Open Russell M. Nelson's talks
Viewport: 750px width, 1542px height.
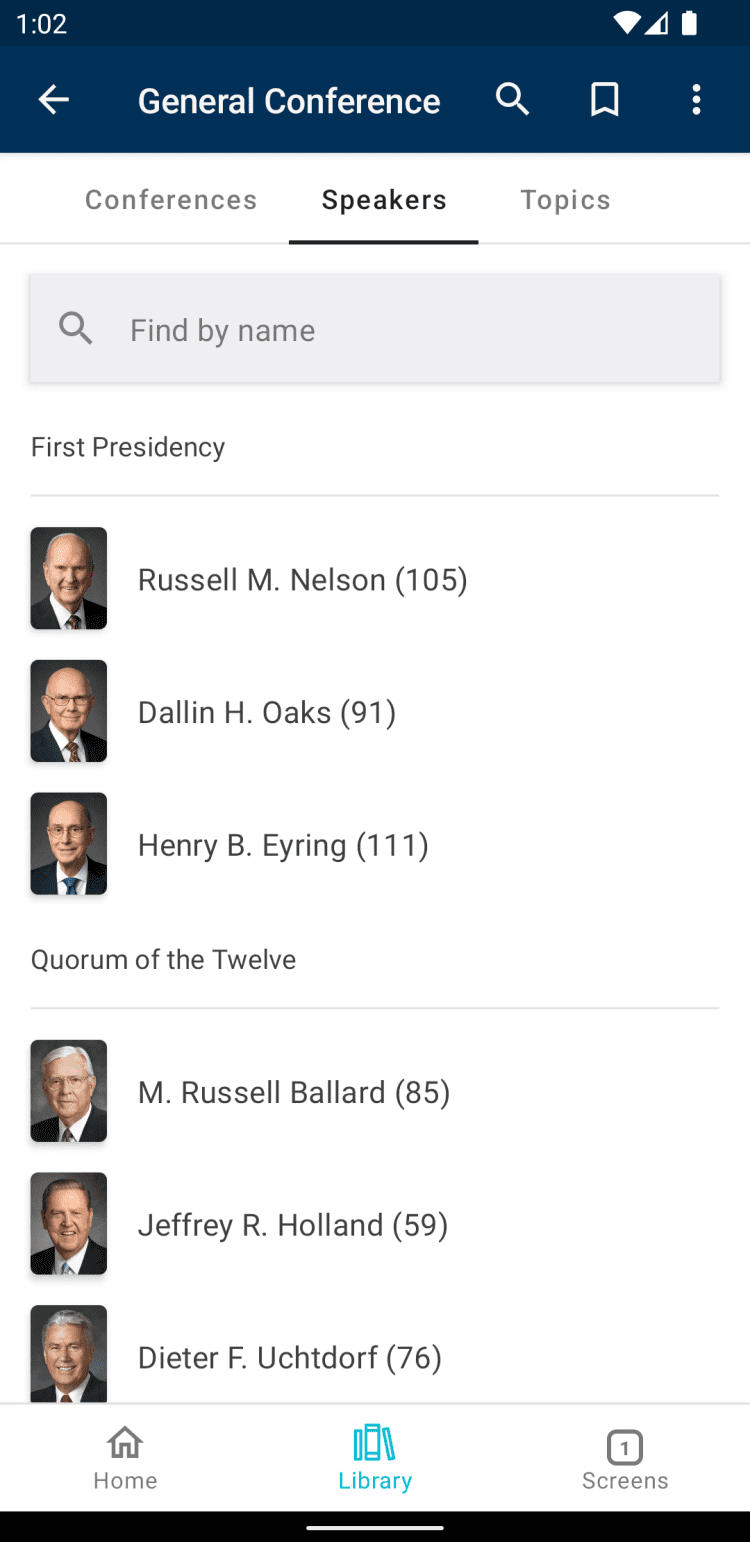pos(302,580)
